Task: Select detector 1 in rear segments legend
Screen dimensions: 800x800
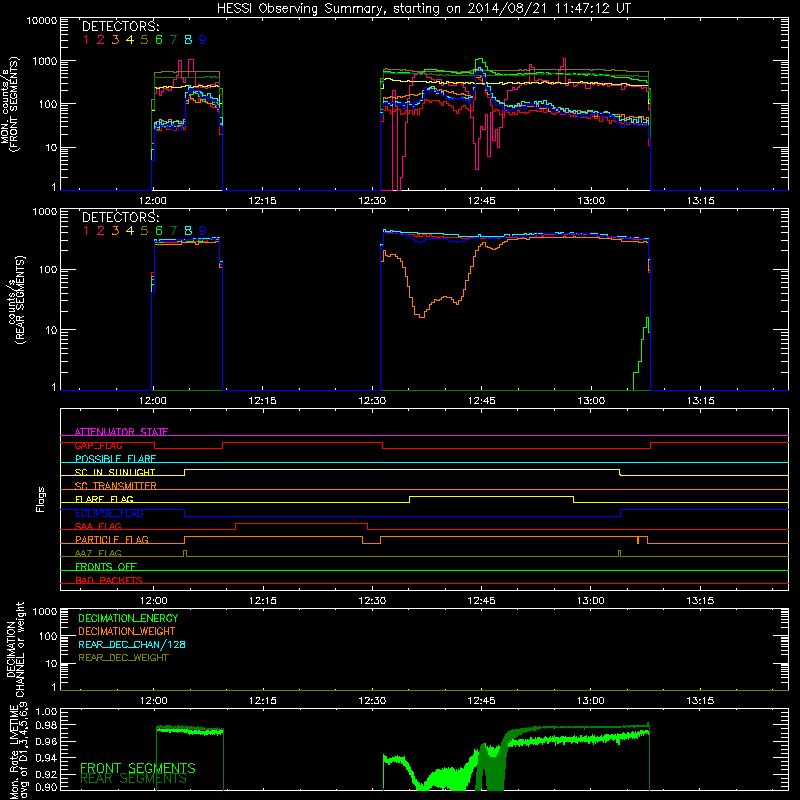Action: tap(86, 231)
